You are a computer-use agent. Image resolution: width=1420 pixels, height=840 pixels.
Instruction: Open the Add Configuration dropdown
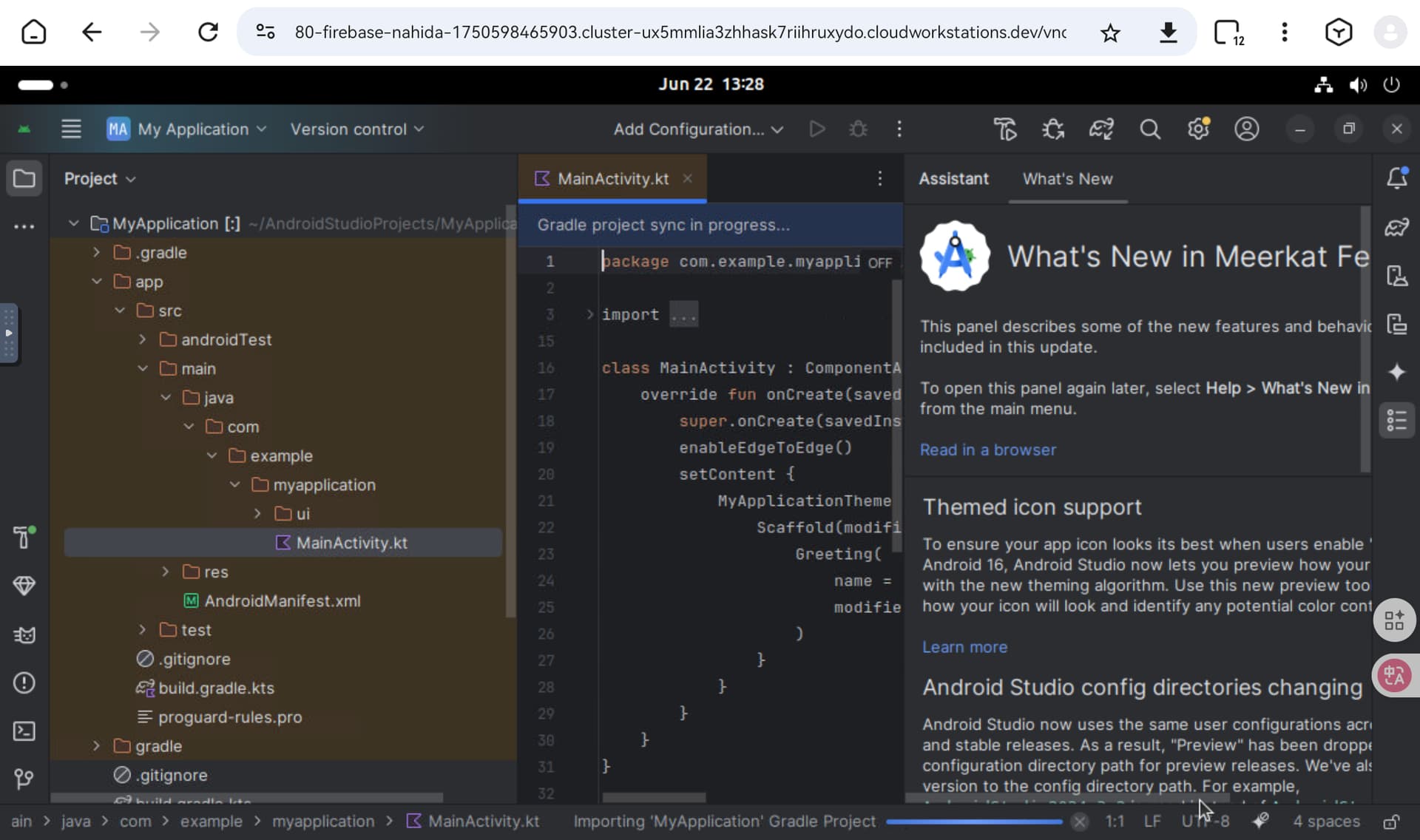[697, 129]
